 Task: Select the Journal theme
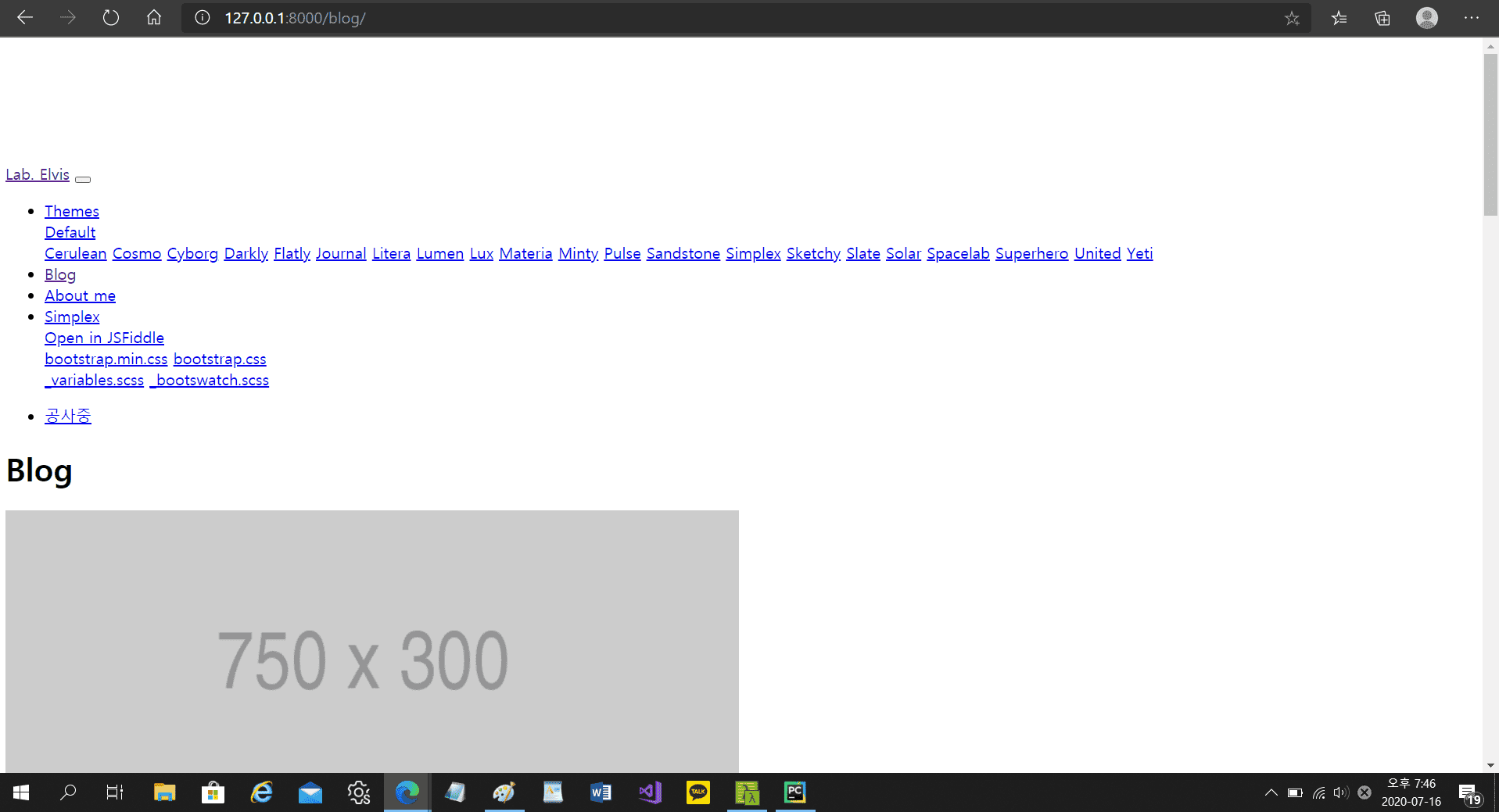[341, 253]
